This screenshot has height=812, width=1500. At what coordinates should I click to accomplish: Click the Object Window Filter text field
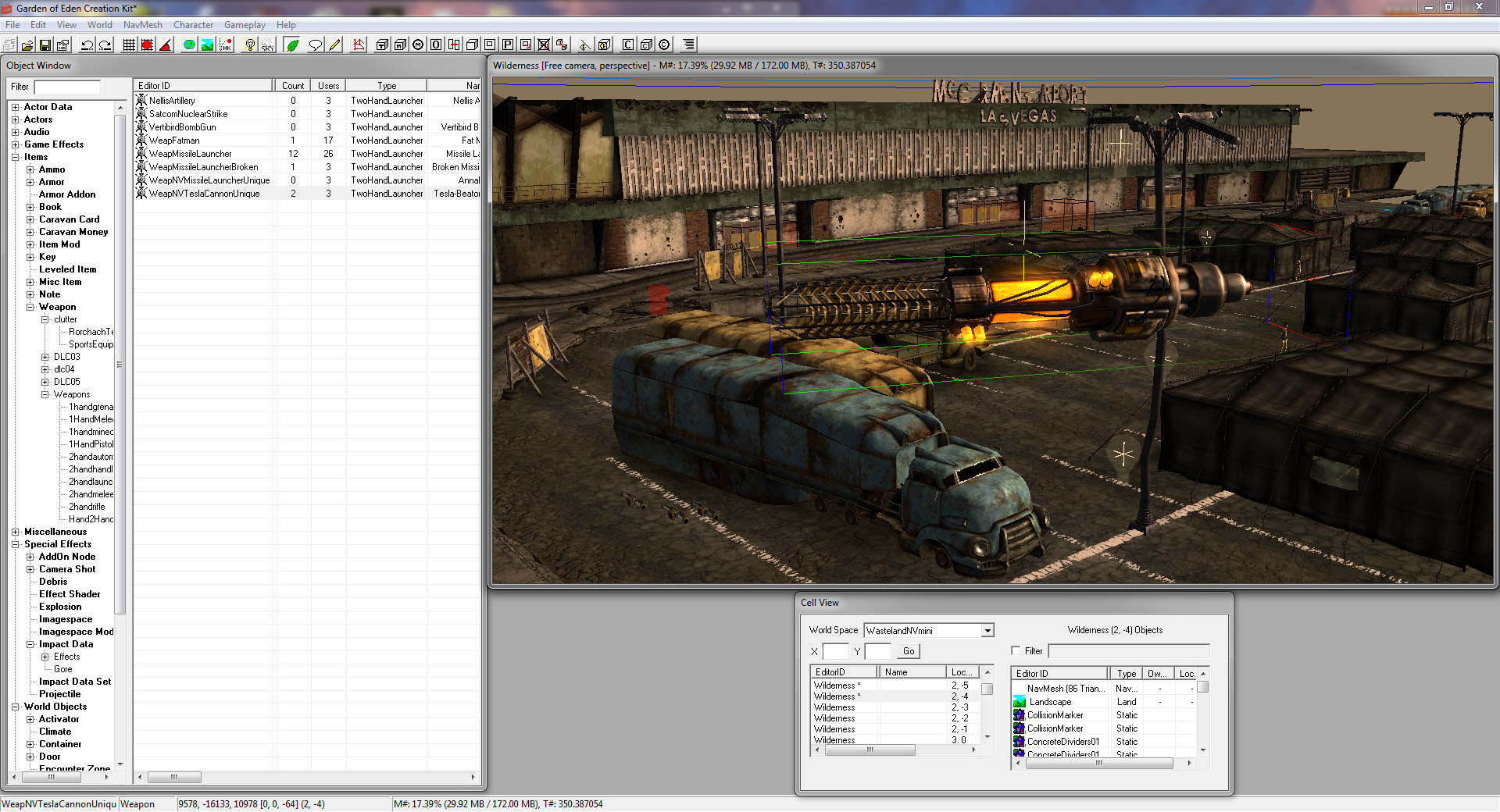tap(67, 87)
